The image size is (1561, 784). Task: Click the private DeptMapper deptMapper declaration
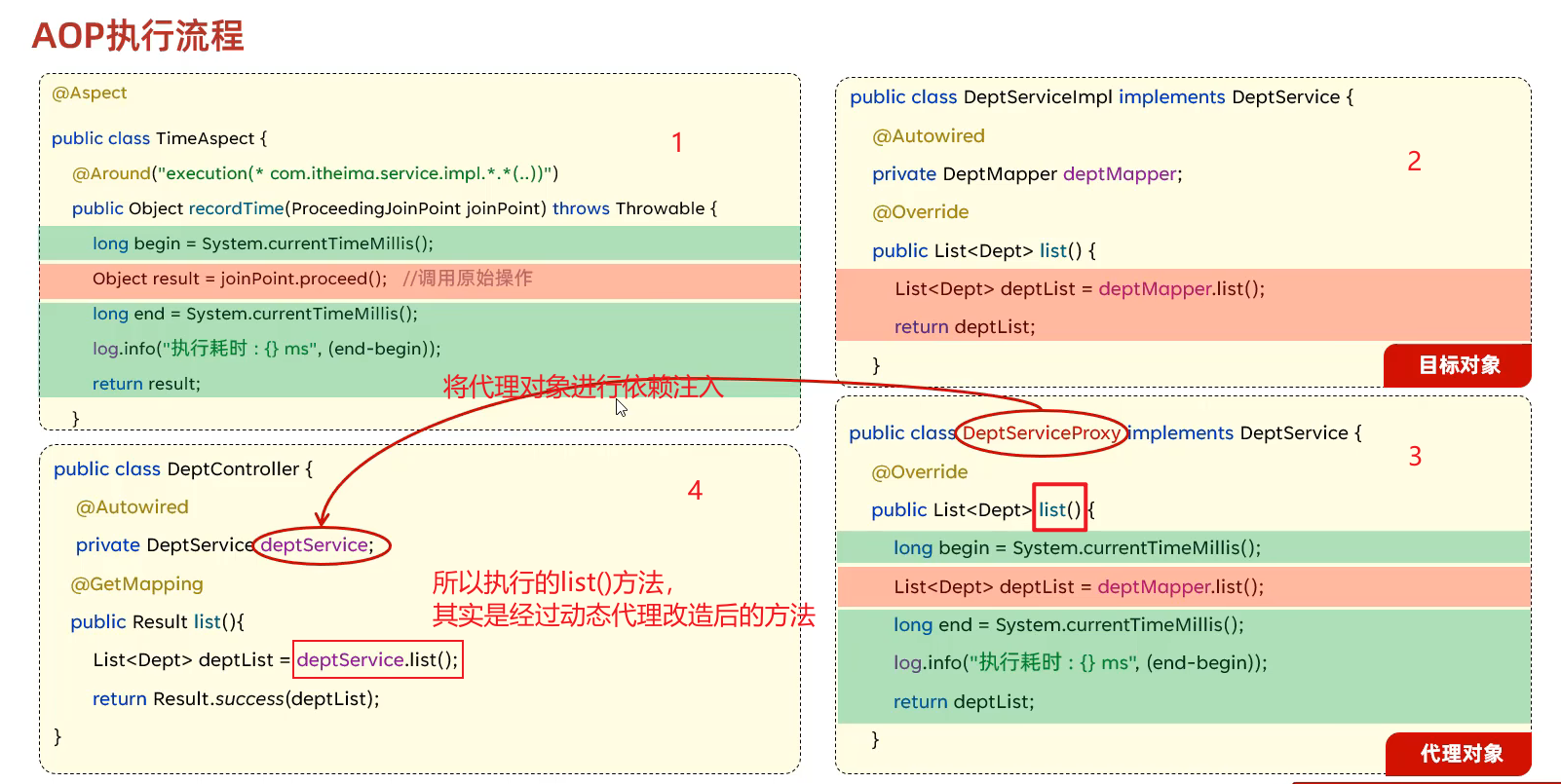pyautogui.click(x=1026, y=174)
